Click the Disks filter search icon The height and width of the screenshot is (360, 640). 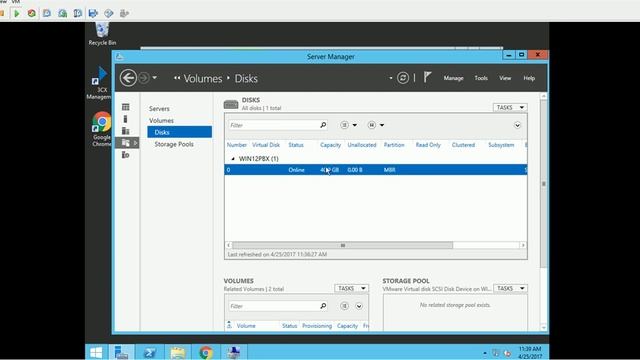tap(323, 125)
